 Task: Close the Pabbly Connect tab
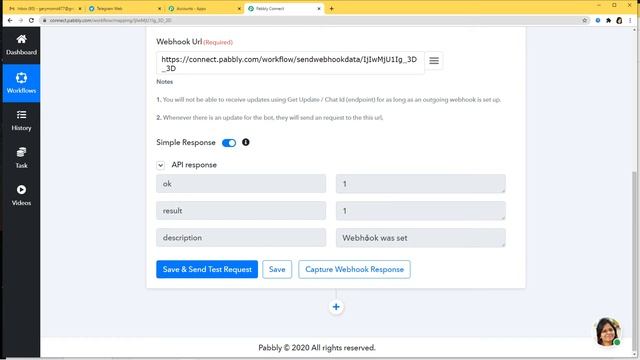319,9
